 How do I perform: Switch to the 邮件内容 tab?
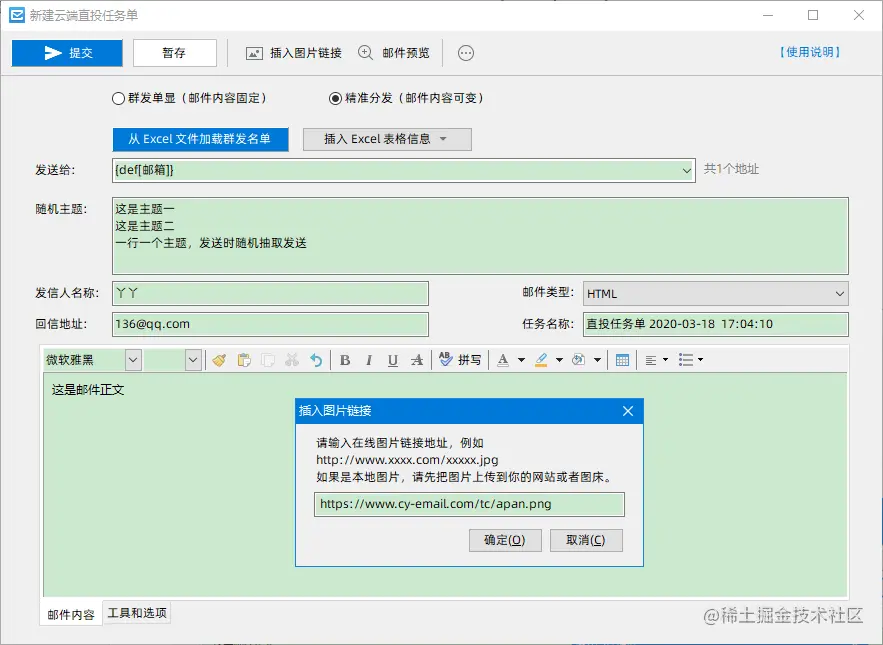pos(71,615)
